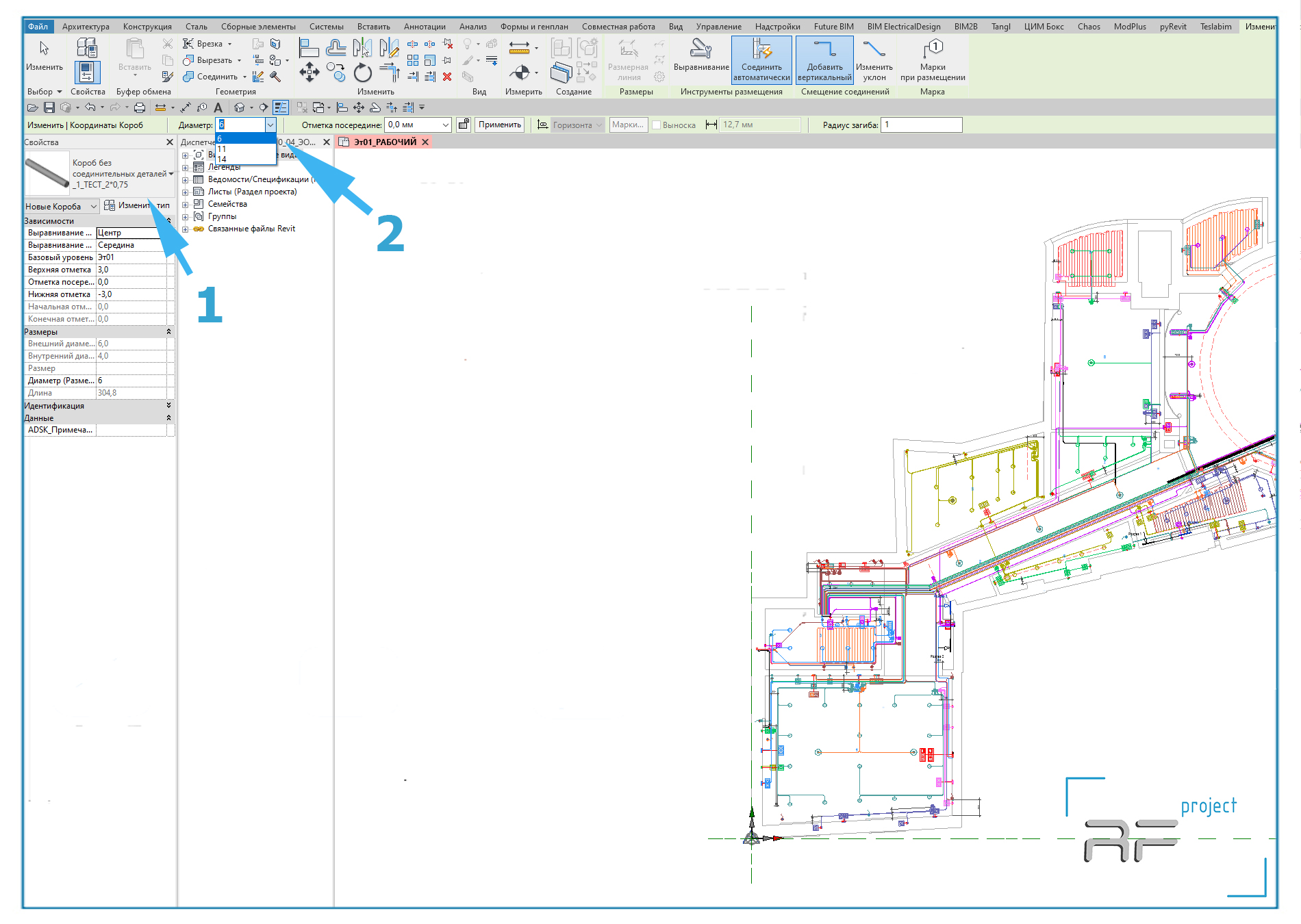Click the Mirror Draw Axis tool with pencil
Viewport: 1301px width, 924px height.
pyautogui.click(x=389, y=47)
